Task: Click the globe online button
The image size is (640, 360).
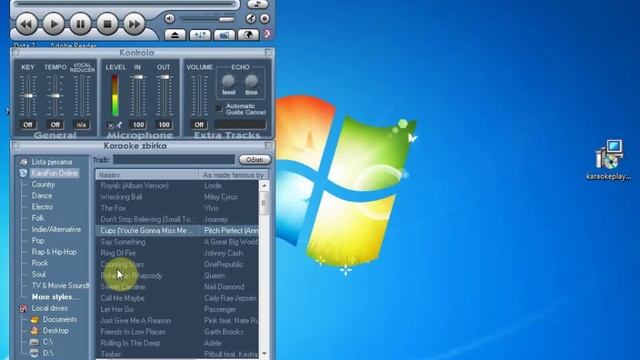Action: pos(249,35)
